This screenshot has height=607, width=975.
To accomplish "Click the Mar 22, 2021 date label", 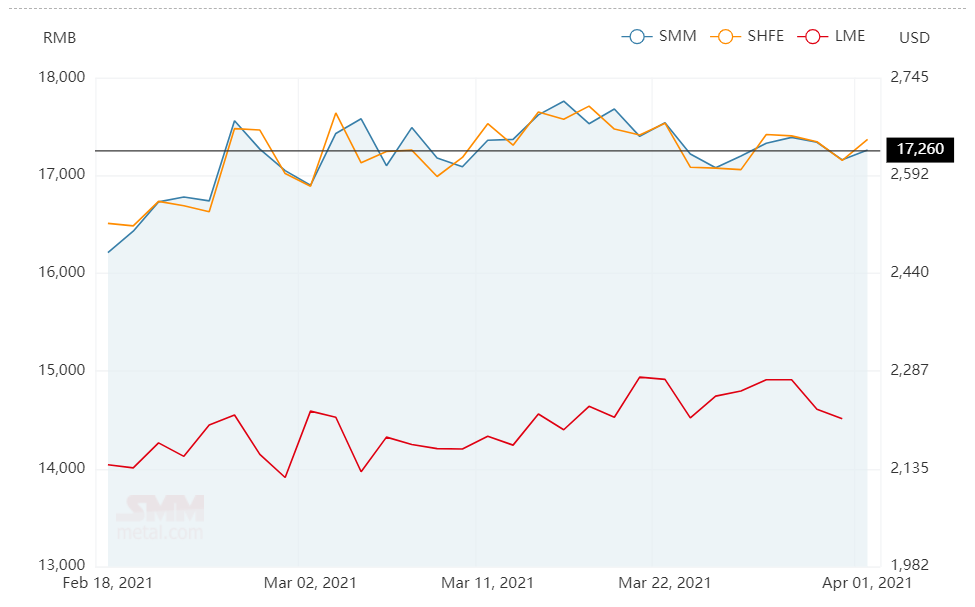I will [664, 583].
